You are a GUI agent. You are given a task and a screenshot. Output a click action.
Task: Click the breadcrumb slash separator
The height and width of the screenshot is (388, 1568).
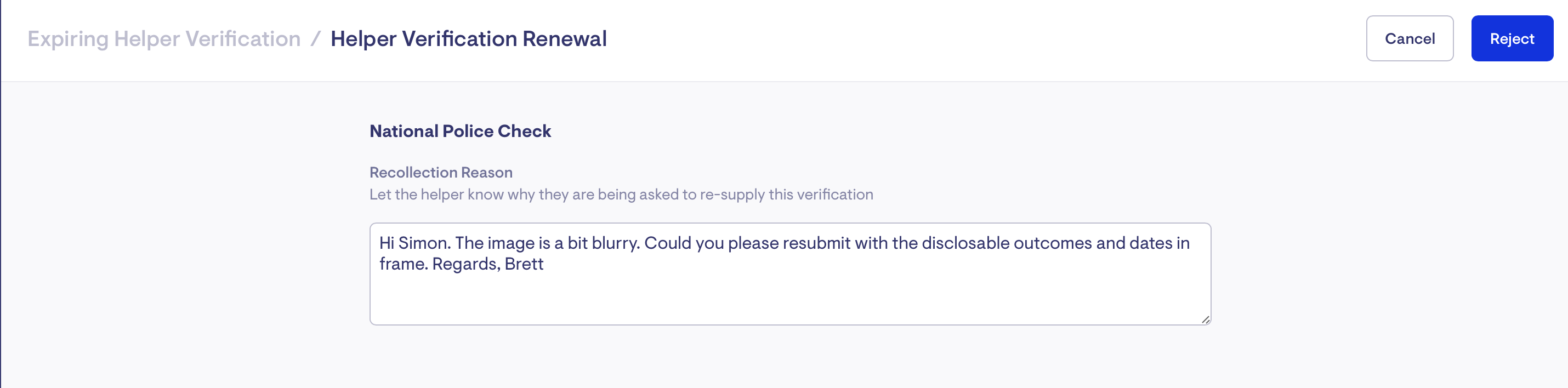coord(315,38)
